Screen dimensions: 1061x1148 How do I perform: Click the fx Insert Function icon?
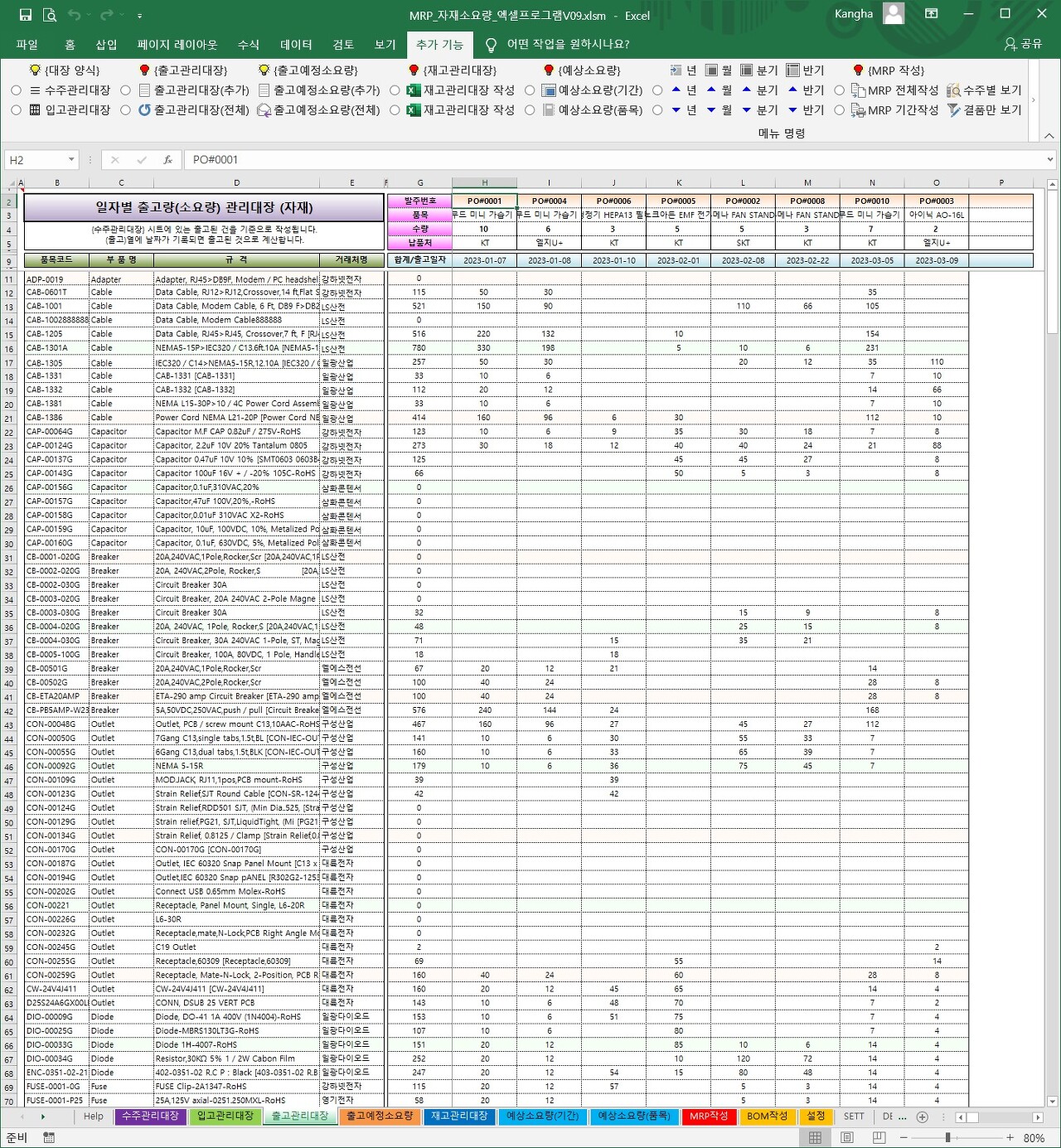tap(167, 160)
